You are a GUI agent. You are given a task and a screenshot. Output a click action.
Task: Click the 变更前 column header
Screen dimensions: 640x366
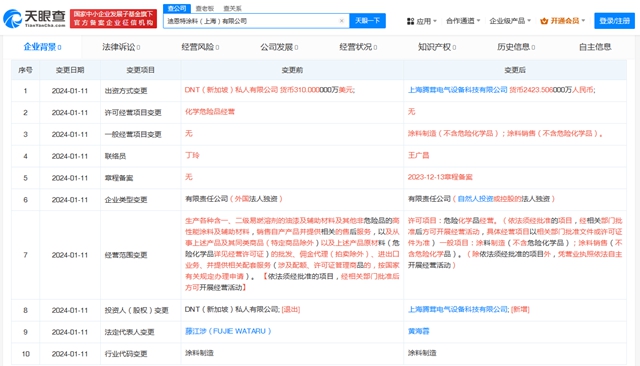292,70
